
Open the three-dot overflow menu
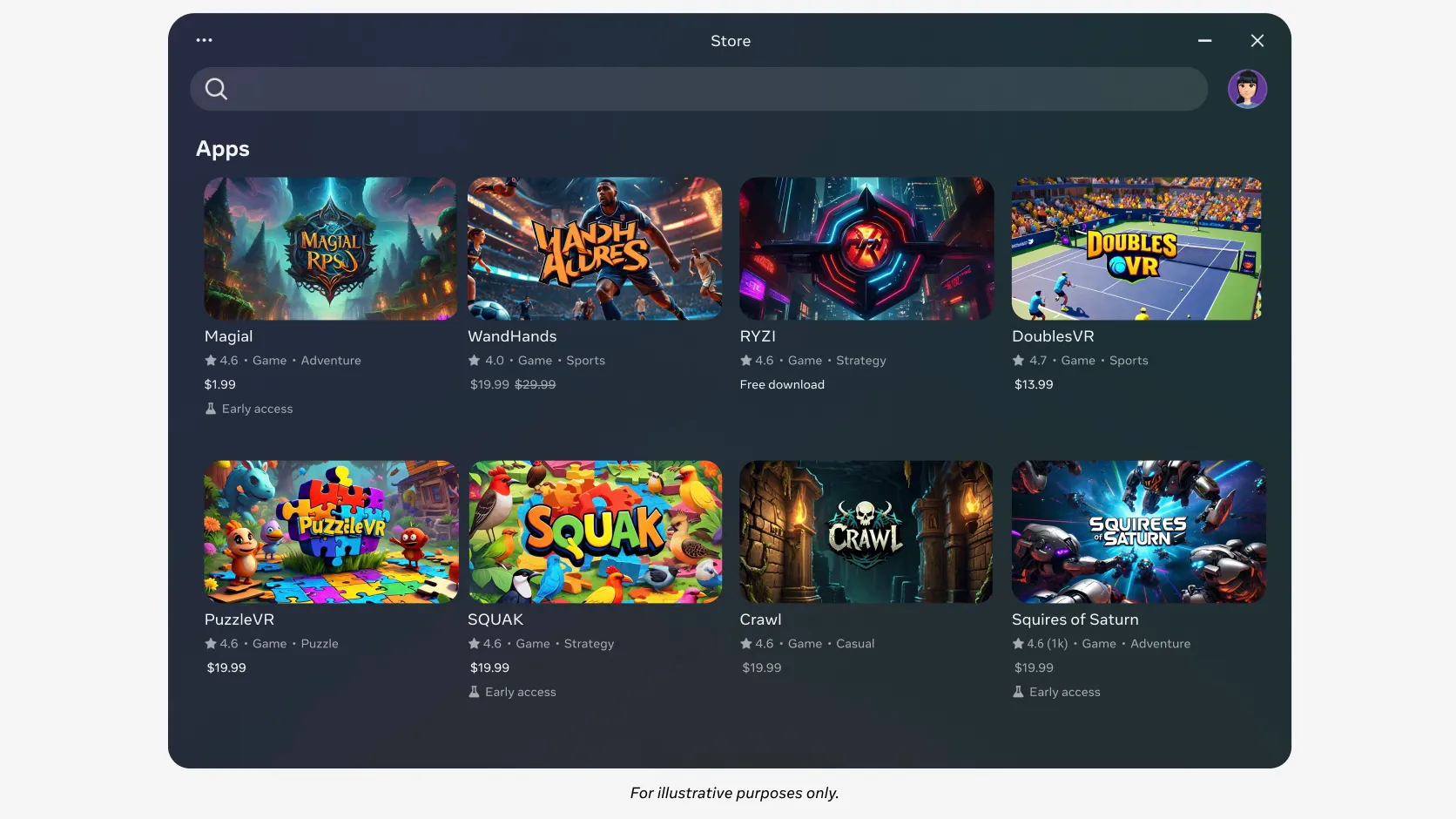click(204, 40)
